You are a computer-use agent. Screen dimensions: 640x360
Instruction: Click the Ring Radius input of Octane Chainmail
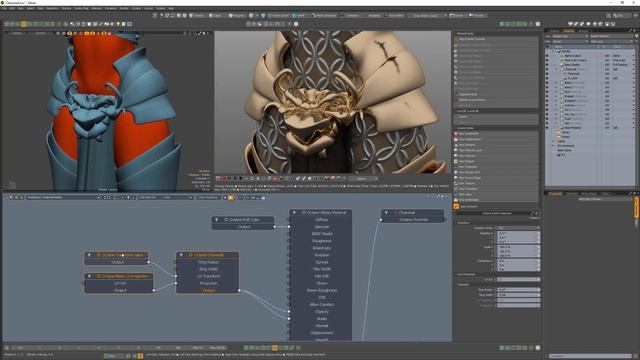(208, 262)
